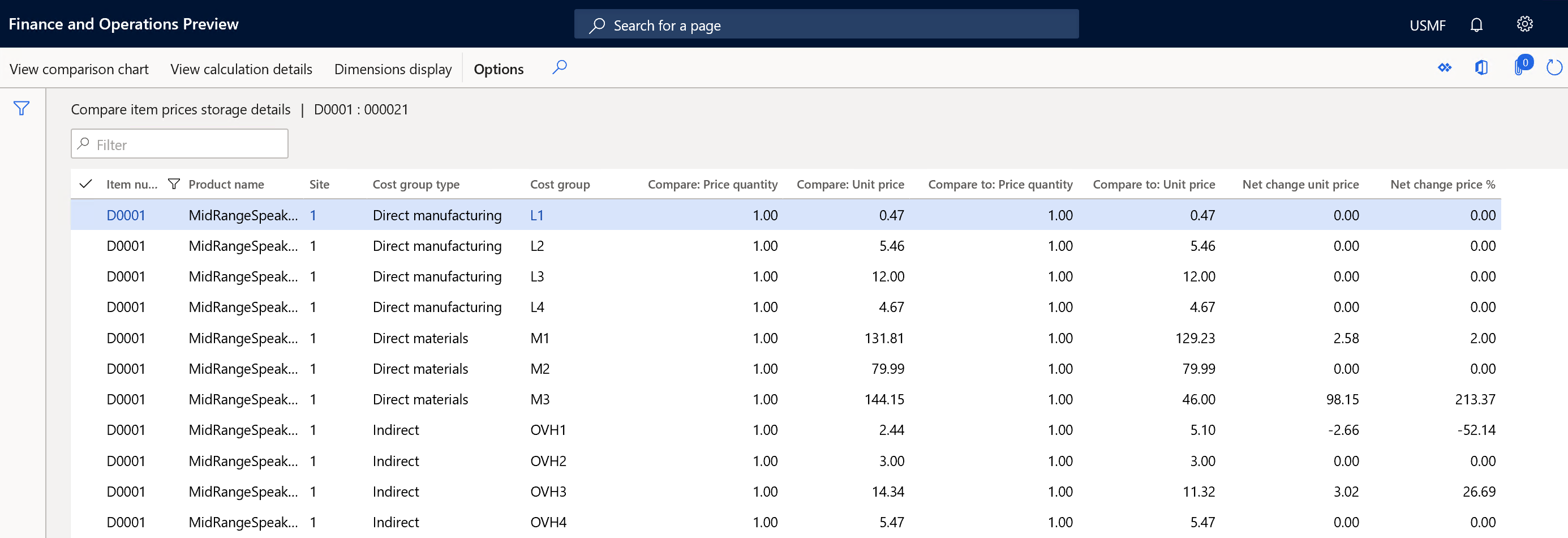Click the Search for a page box
Image resolution: width=1568 pixels, height=538 pixels.
click(826, 24)
